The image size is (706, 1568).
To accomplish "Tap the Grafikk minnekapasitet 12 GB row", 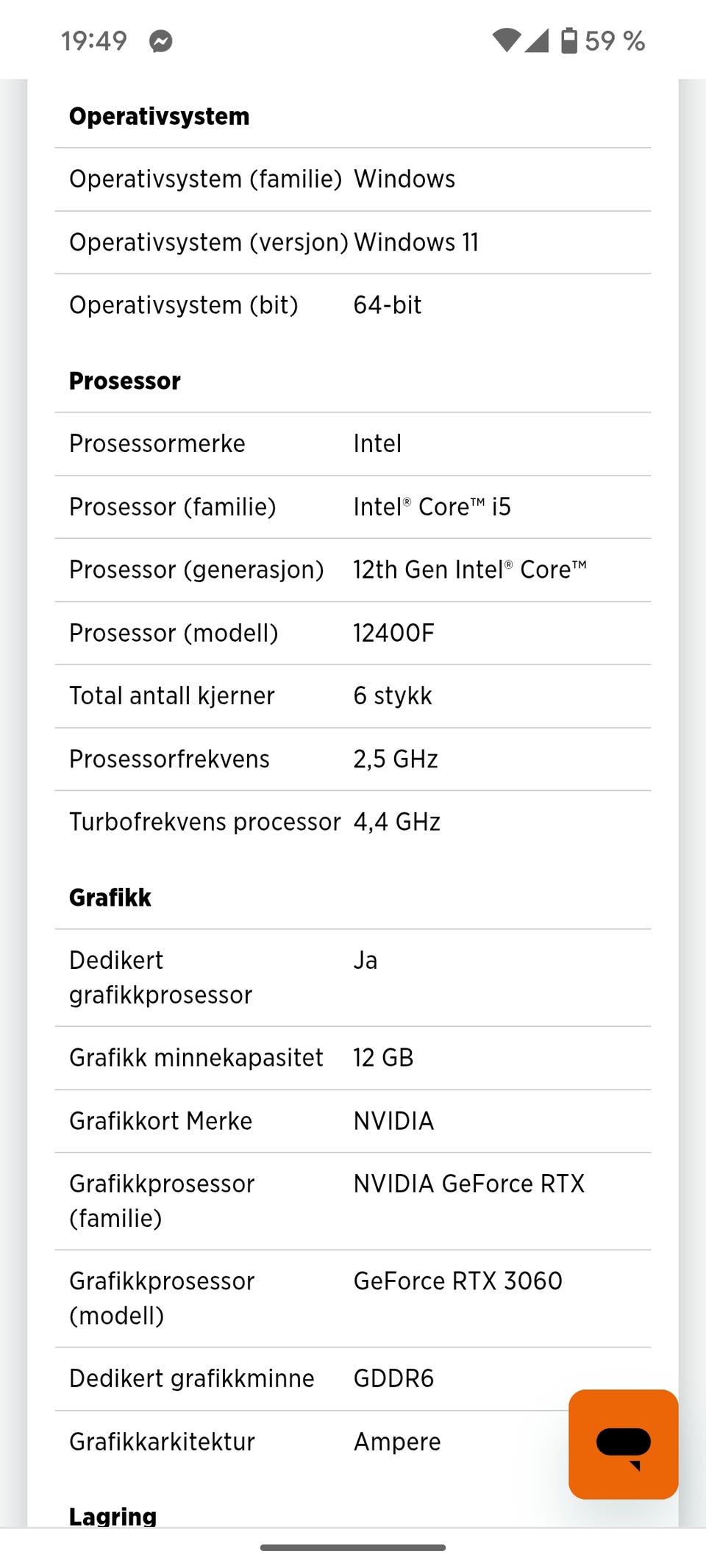I will pyautogui.click(x=353, y=1058).
